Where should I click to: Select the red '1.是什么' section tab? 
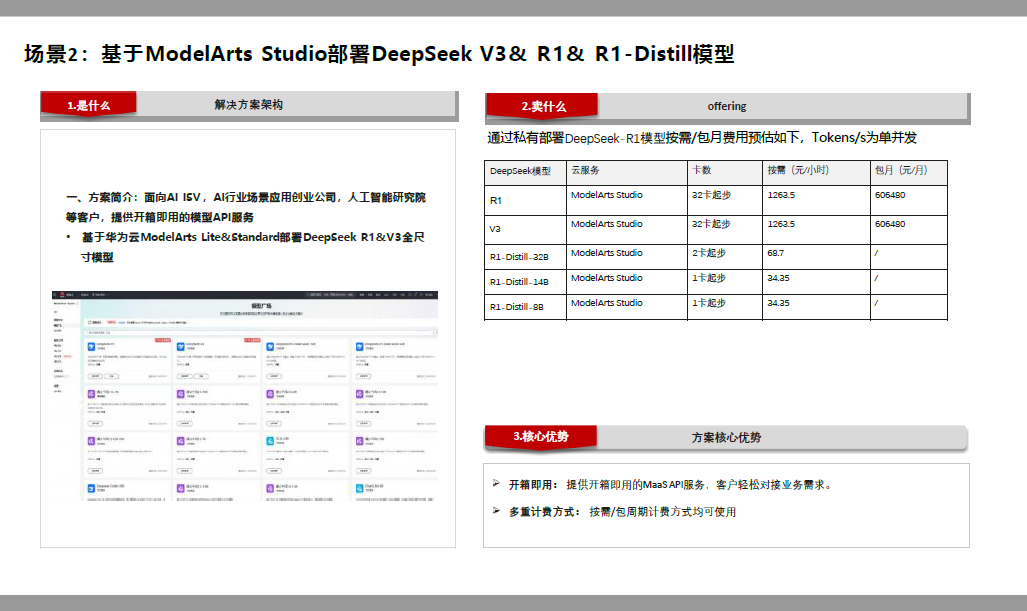pyautogui.click(x=88, y=105)
